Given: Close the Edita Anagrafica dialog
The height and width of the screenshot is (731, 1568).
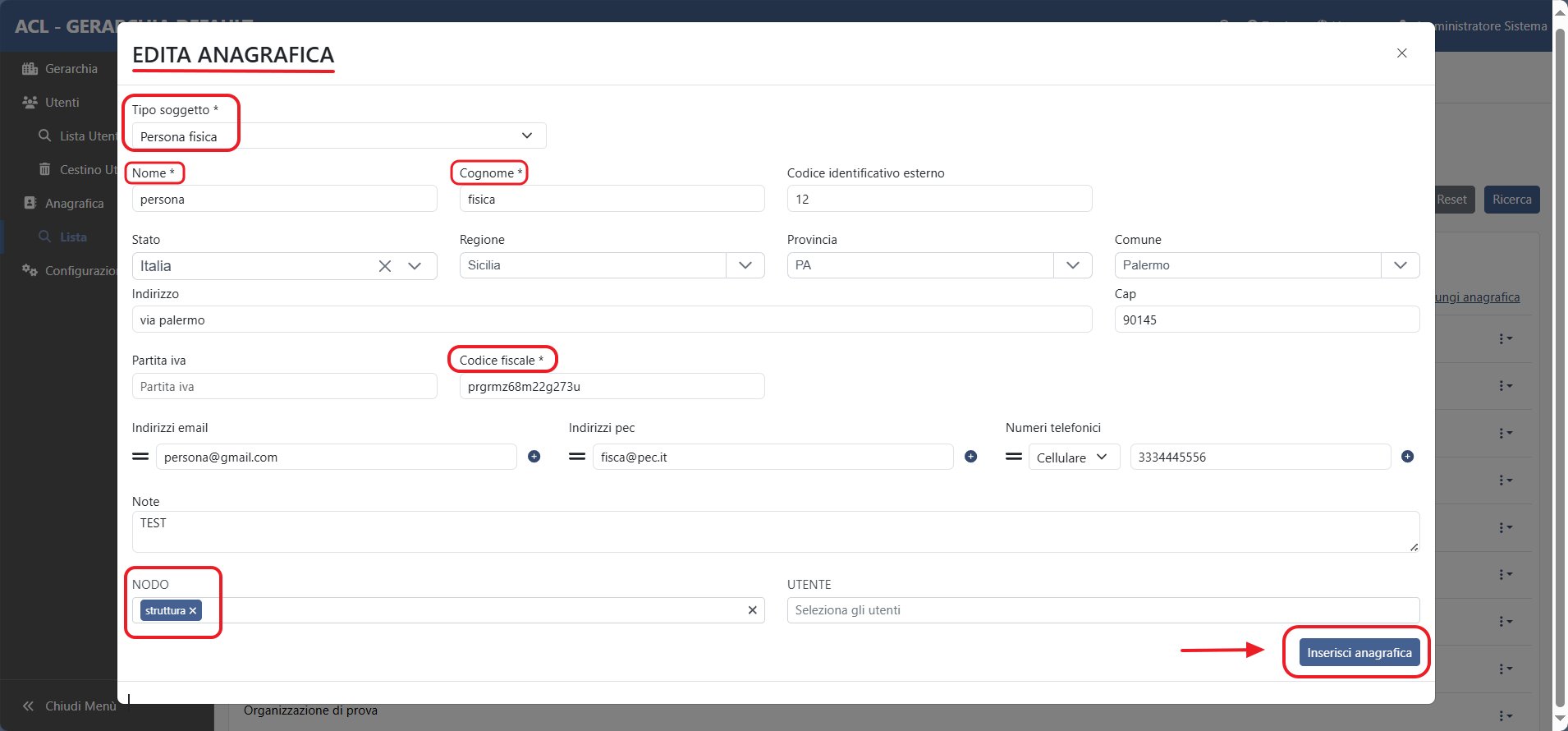Looking at the screenshot, I should (1401, 53).
